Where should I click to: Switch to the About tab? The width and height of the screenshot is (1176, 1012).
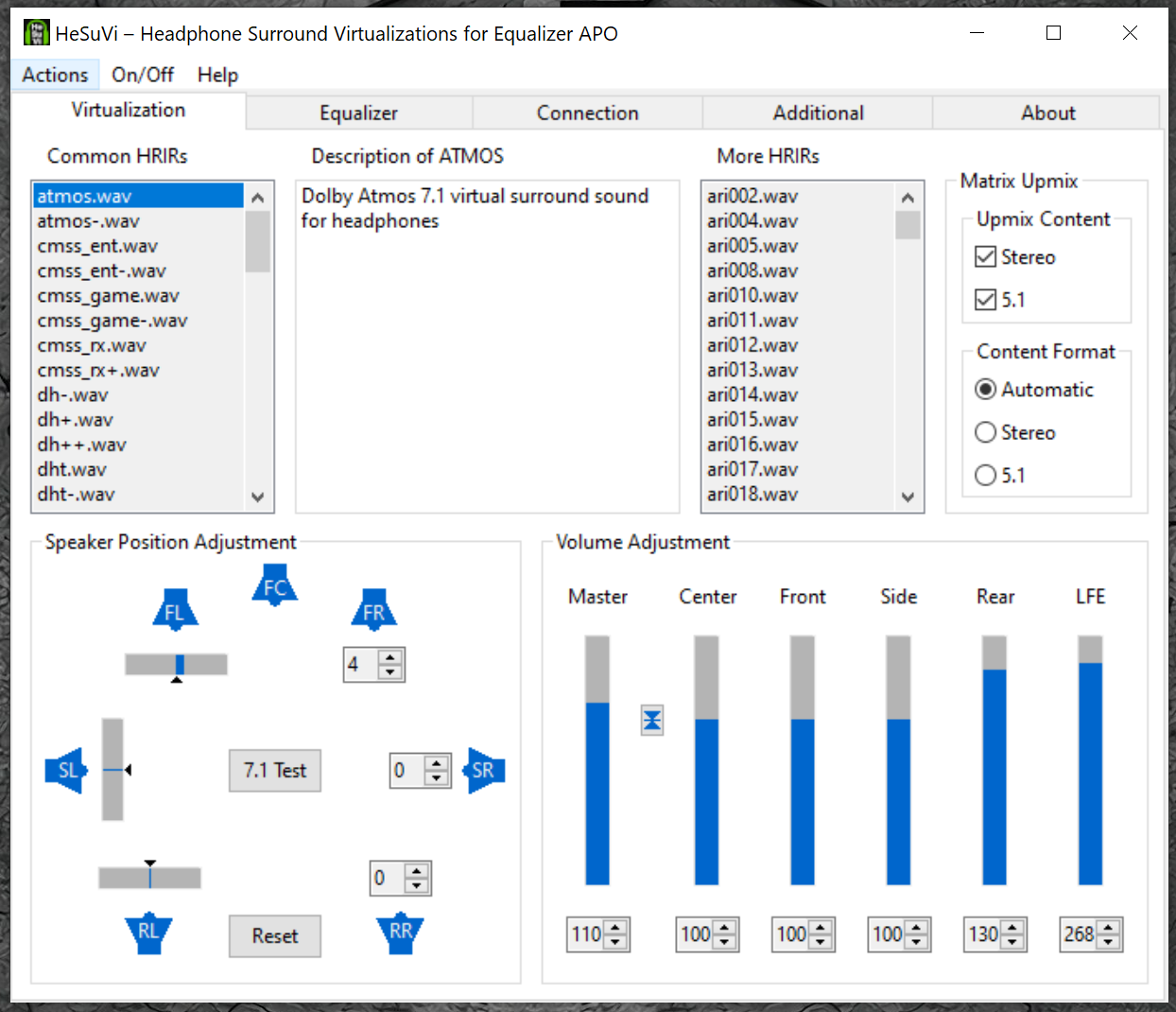coord(1047,113)
